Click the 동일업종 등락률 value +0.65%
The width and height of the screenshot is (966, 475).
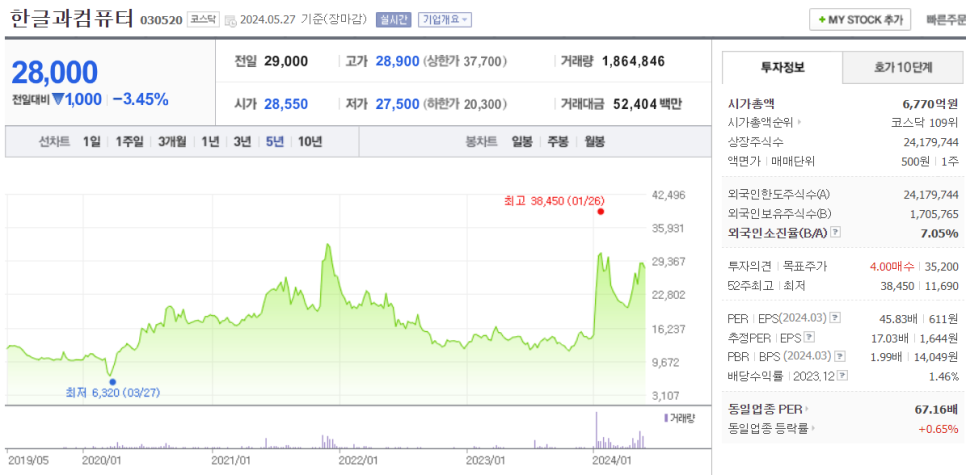pyautogui.click(x=938, y=429)
